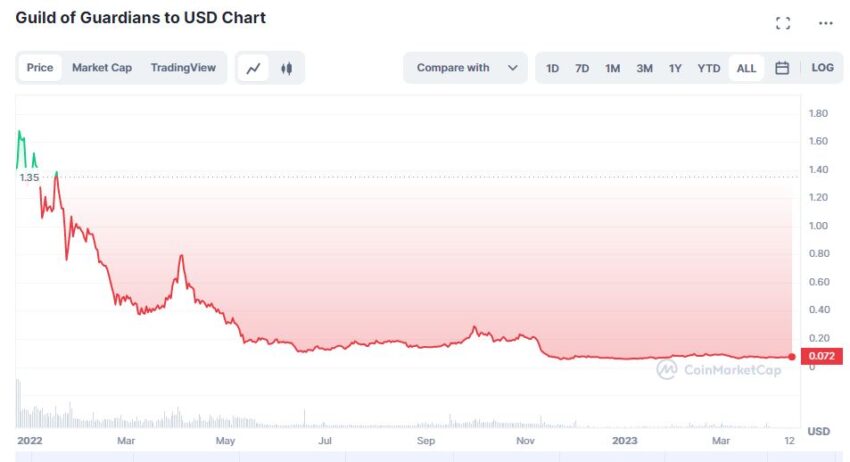Open the TradingView tab
850x462 pixels.
183,68
